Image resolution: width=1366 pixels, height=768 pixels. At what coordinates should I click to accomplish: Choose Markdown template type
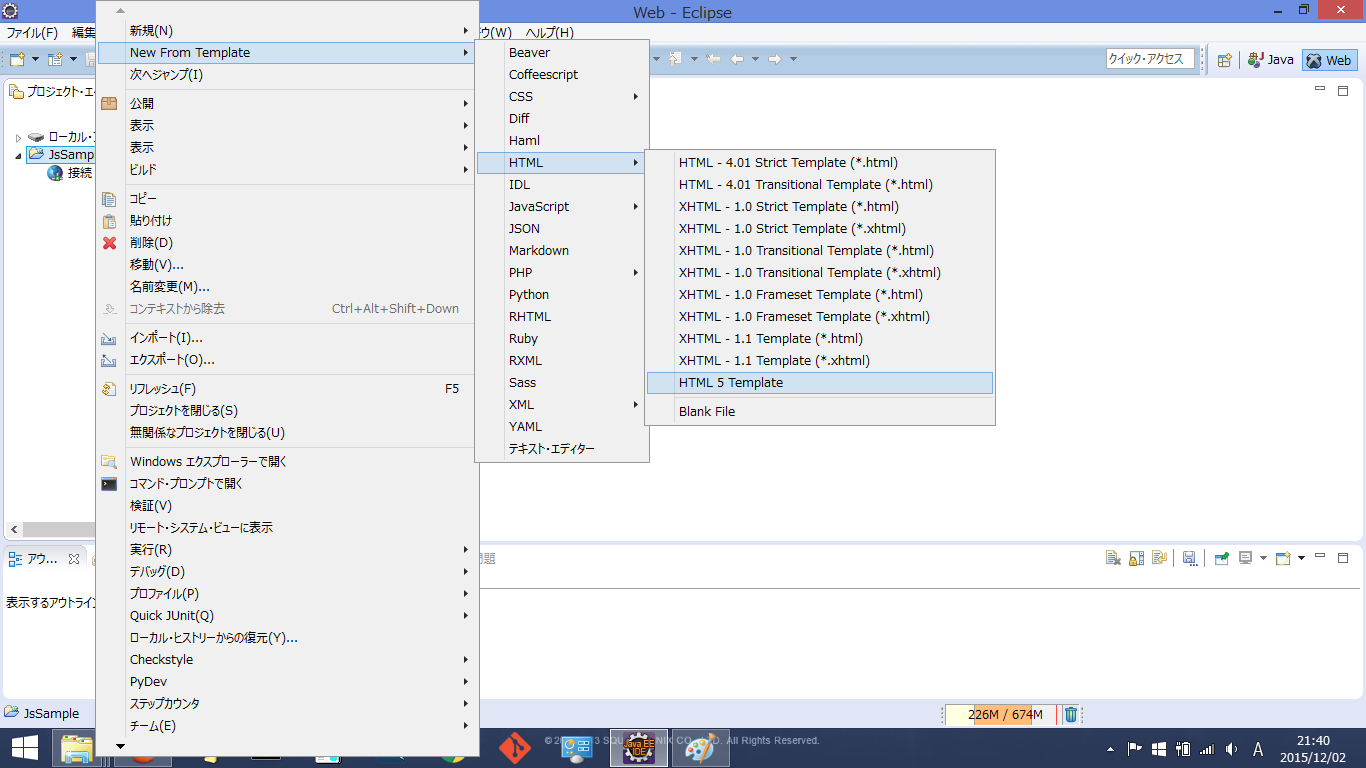(x=562, y=250)
